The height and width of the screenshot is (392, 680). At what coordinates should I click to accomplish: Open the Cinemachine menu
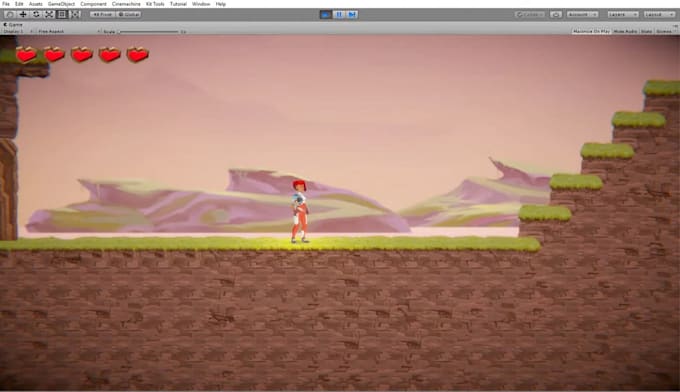click(x=126, y=4)
